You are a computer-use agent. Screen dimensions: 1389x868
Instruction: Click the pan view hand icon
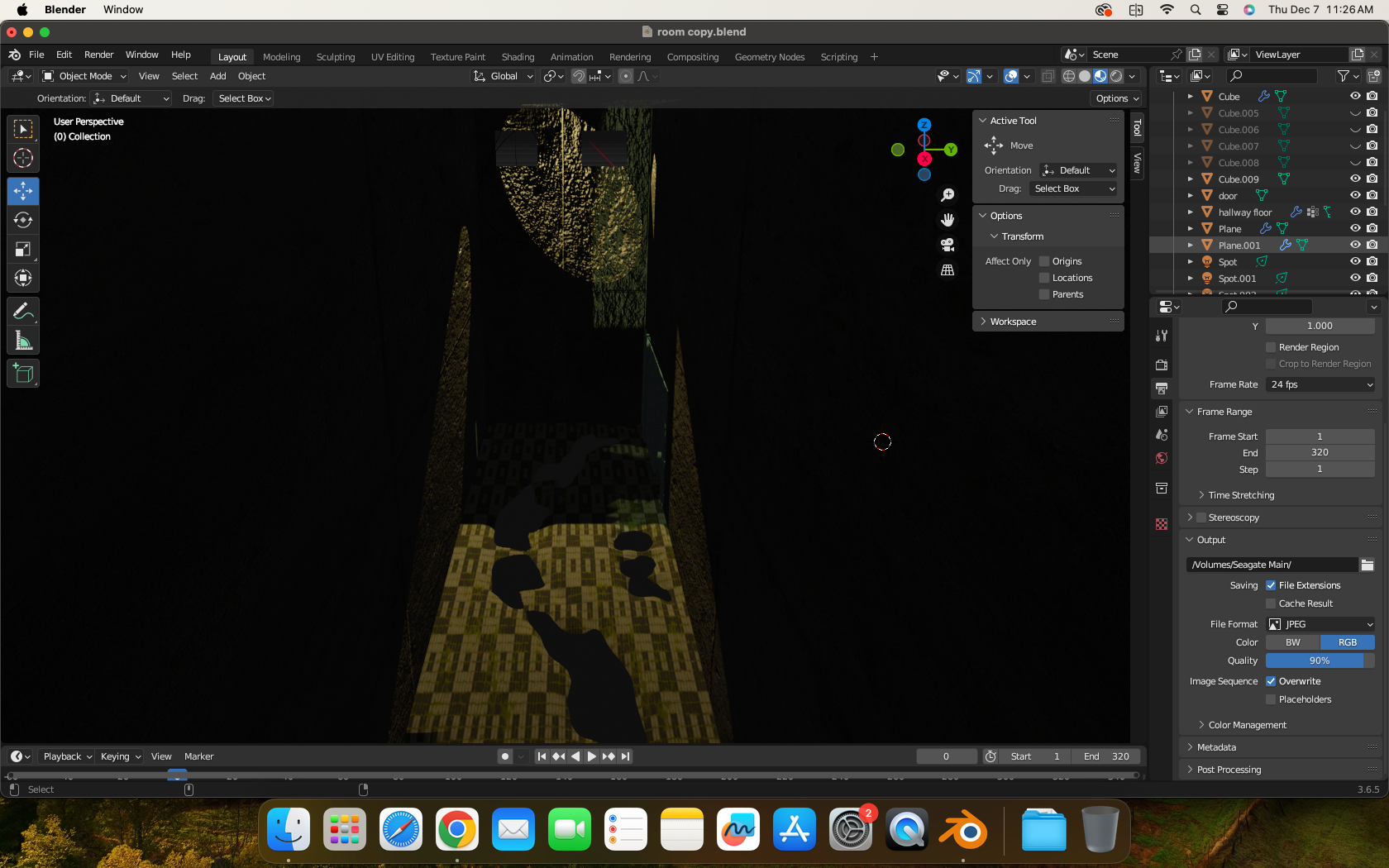947,220
